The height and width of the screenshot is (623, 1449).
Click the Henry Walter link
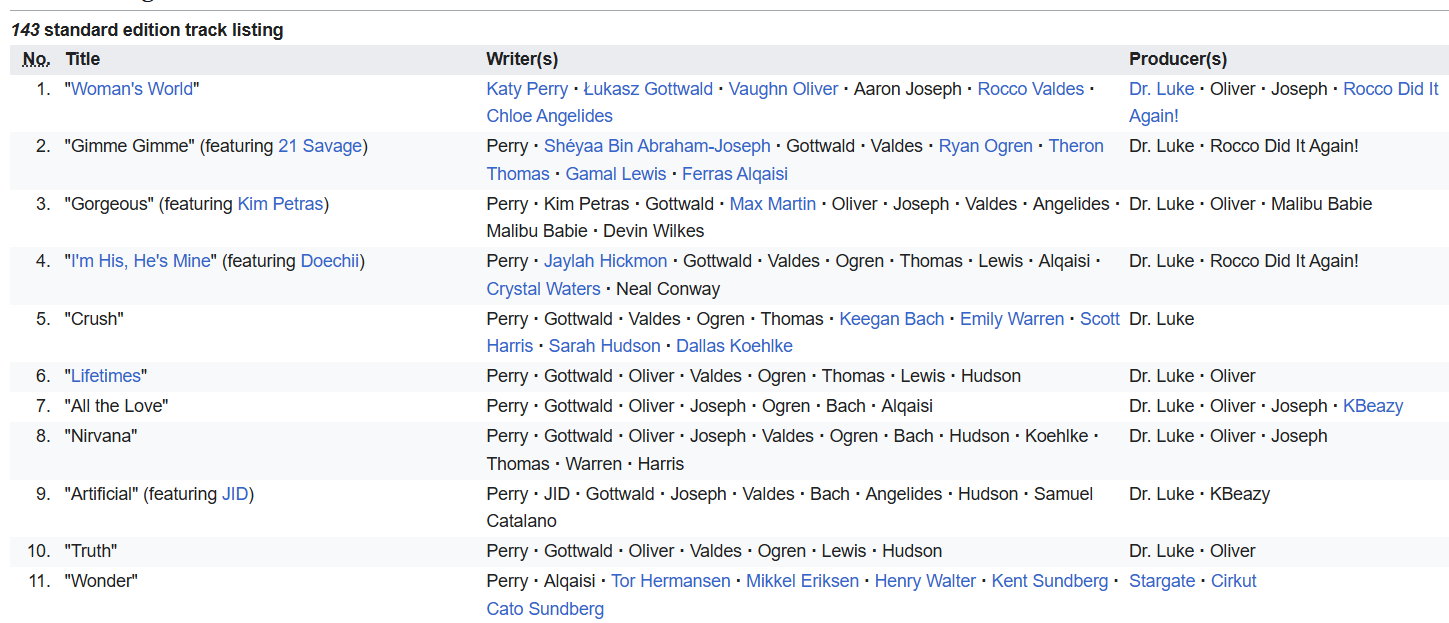924,581
